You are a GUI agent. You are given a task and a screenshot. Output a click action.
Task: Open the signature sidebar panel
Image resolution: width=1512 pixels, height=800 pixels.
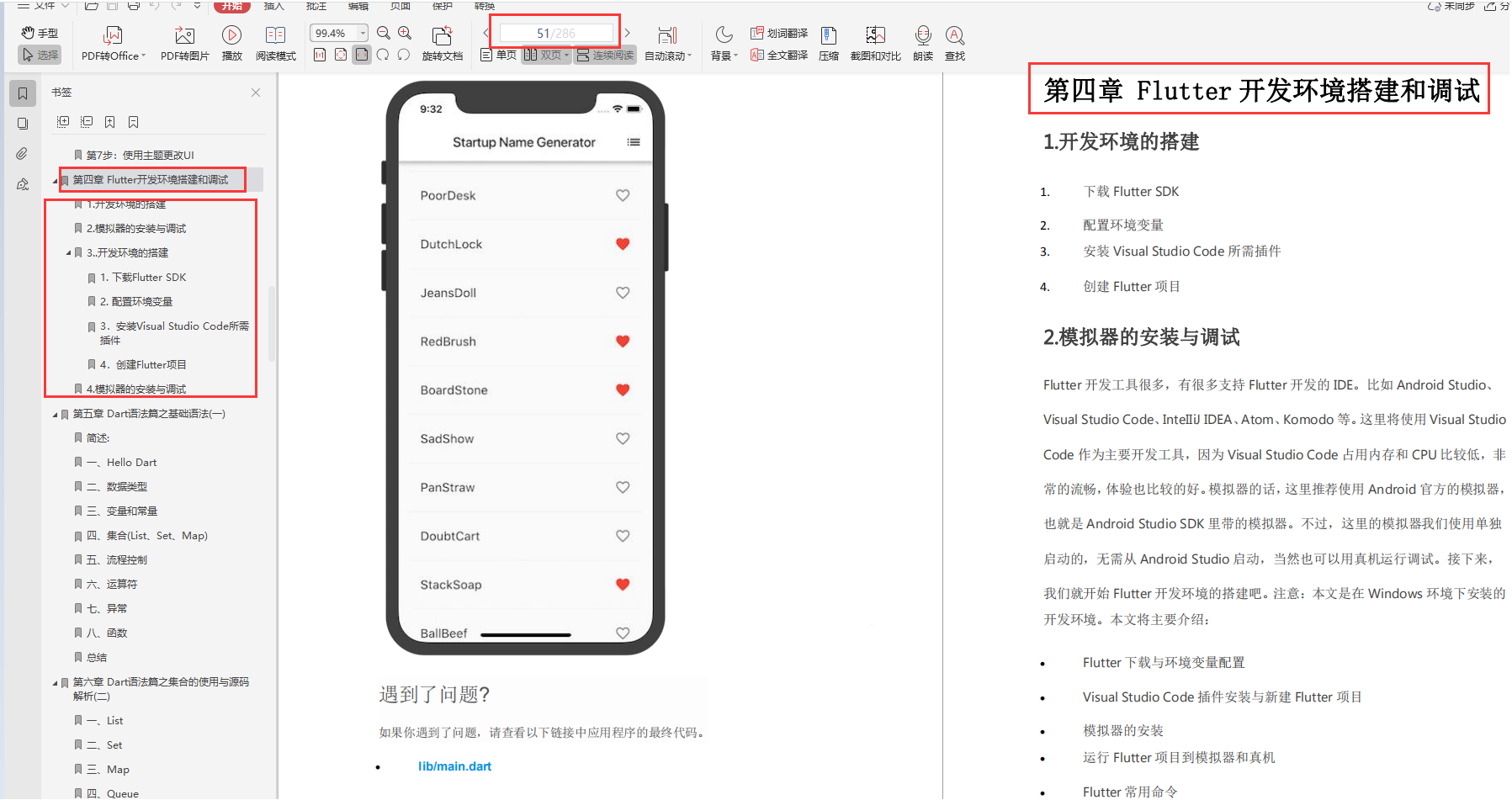(x=23, y=184)
